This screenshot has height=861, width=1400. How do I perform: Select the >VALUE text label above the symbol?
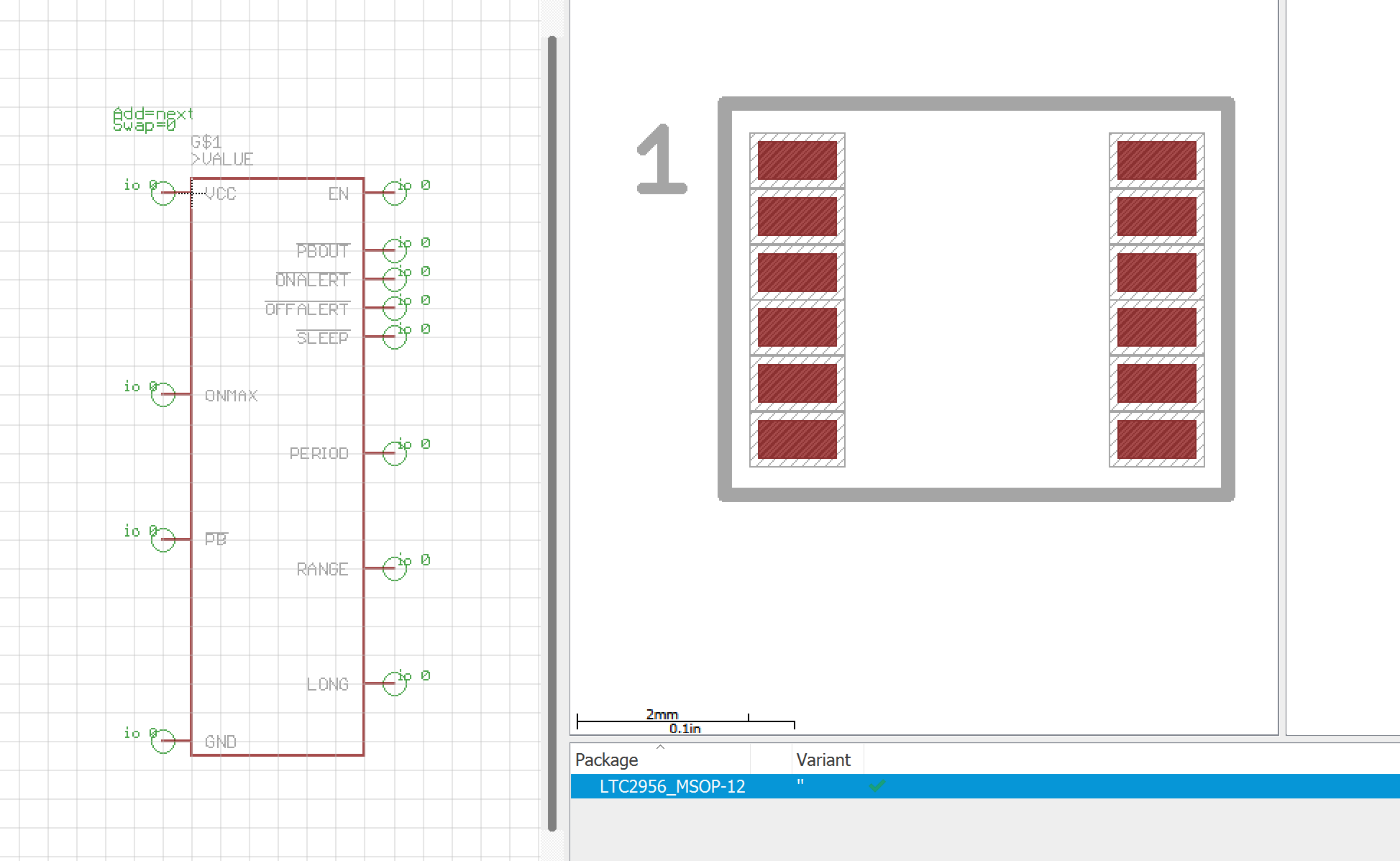coord(222,159)
